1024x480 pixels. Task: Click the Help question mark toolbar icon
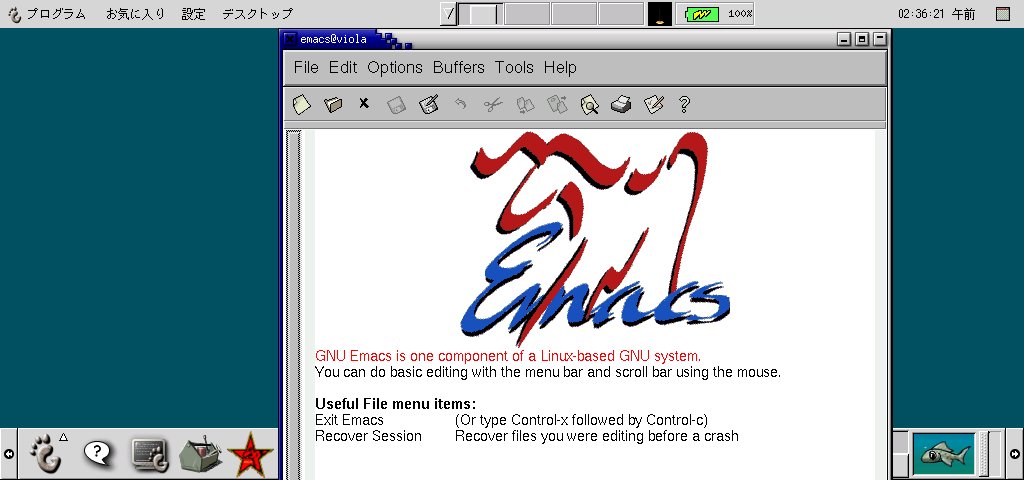pos(684,104)
